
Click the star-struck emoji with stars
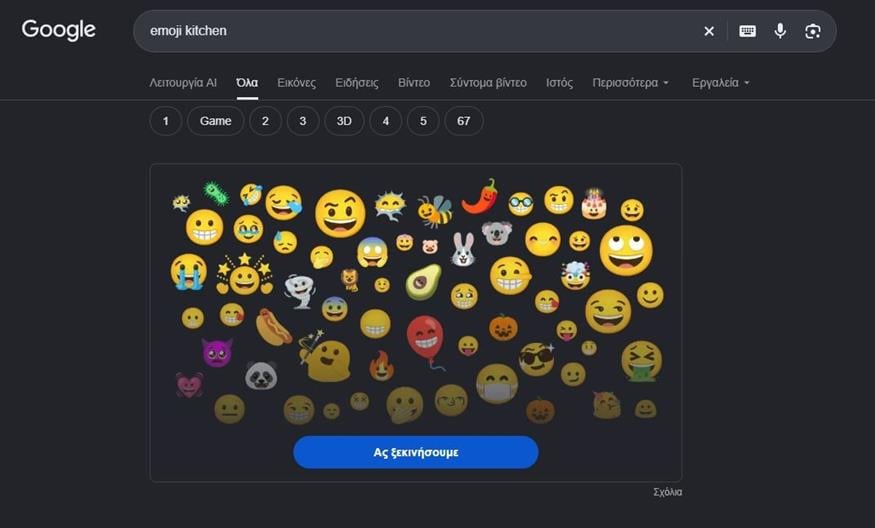click(244, 274)
